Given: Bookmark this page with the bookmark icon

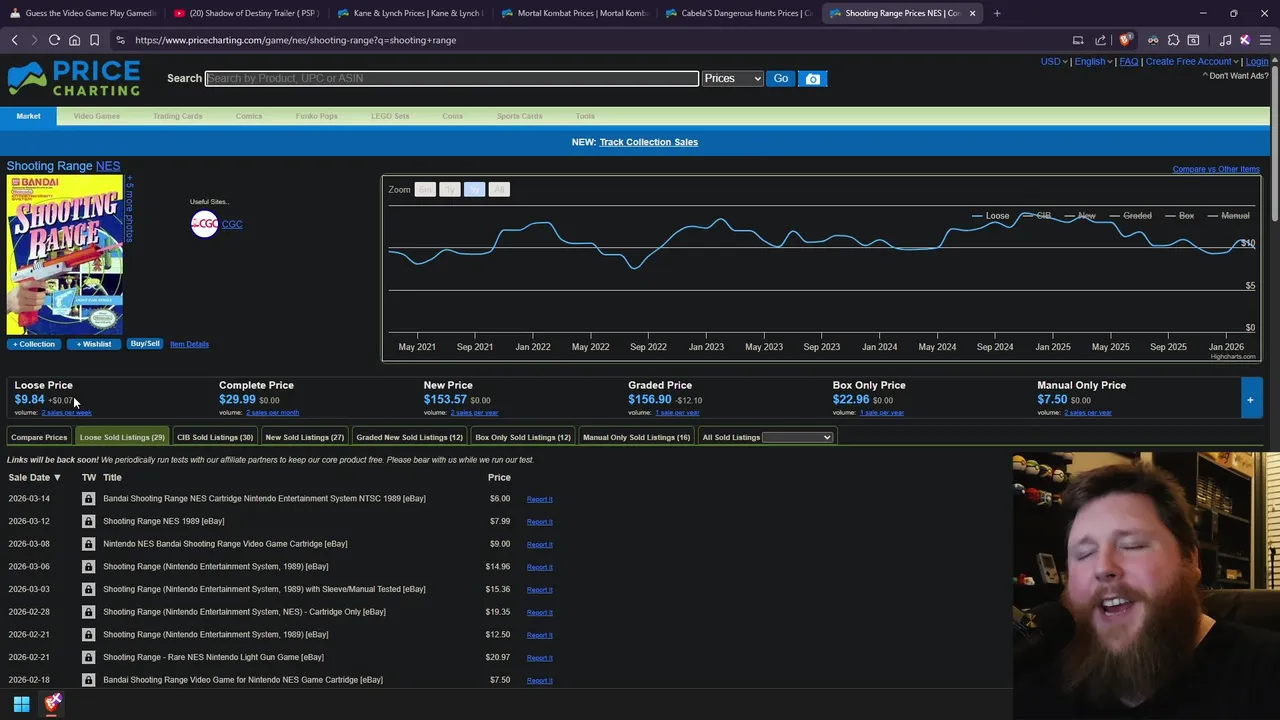Looking at the screenshot, I should (94, 40).
